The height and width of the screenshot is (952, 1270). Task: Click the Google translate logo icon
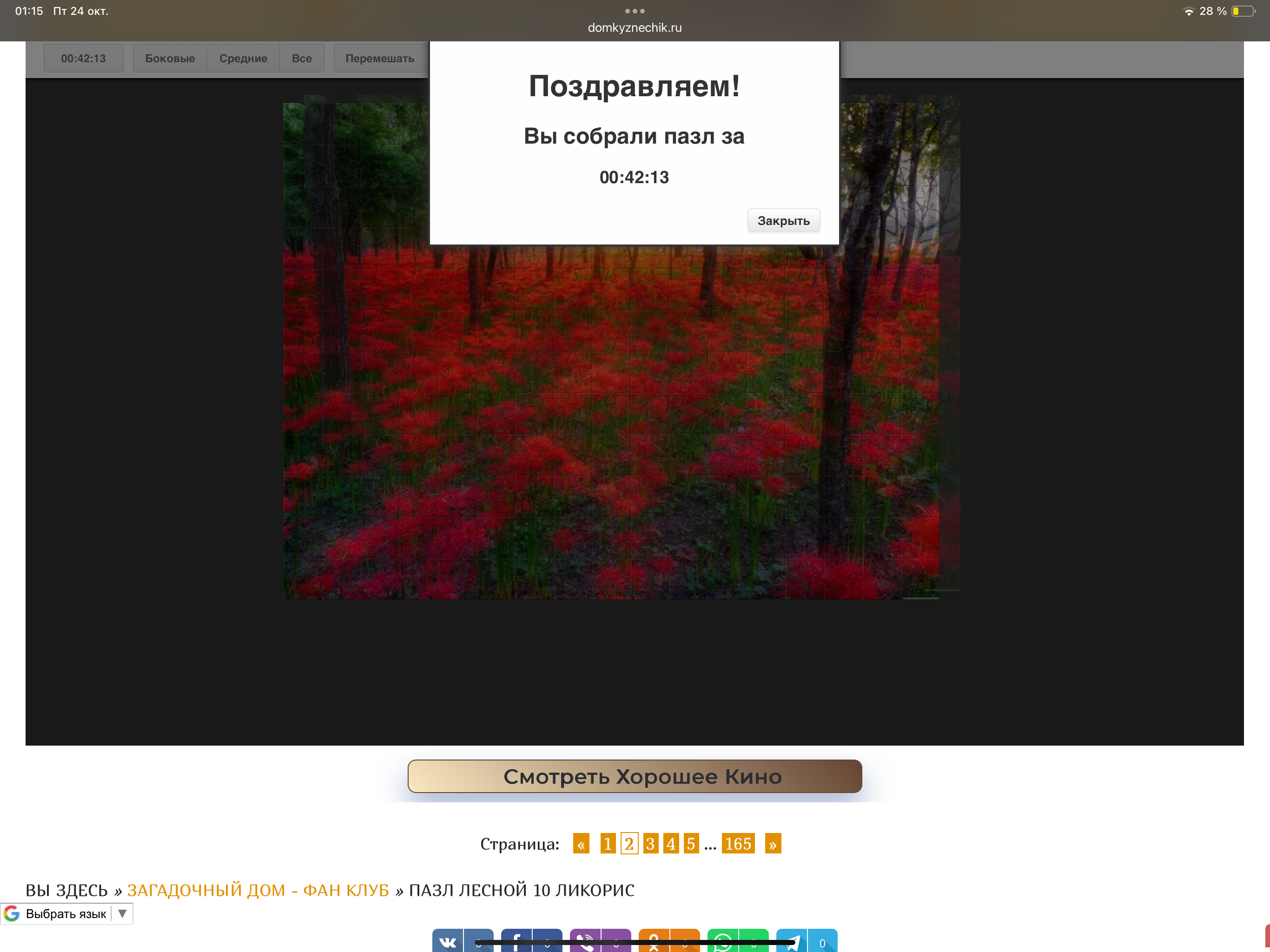(x=12, y=913)
